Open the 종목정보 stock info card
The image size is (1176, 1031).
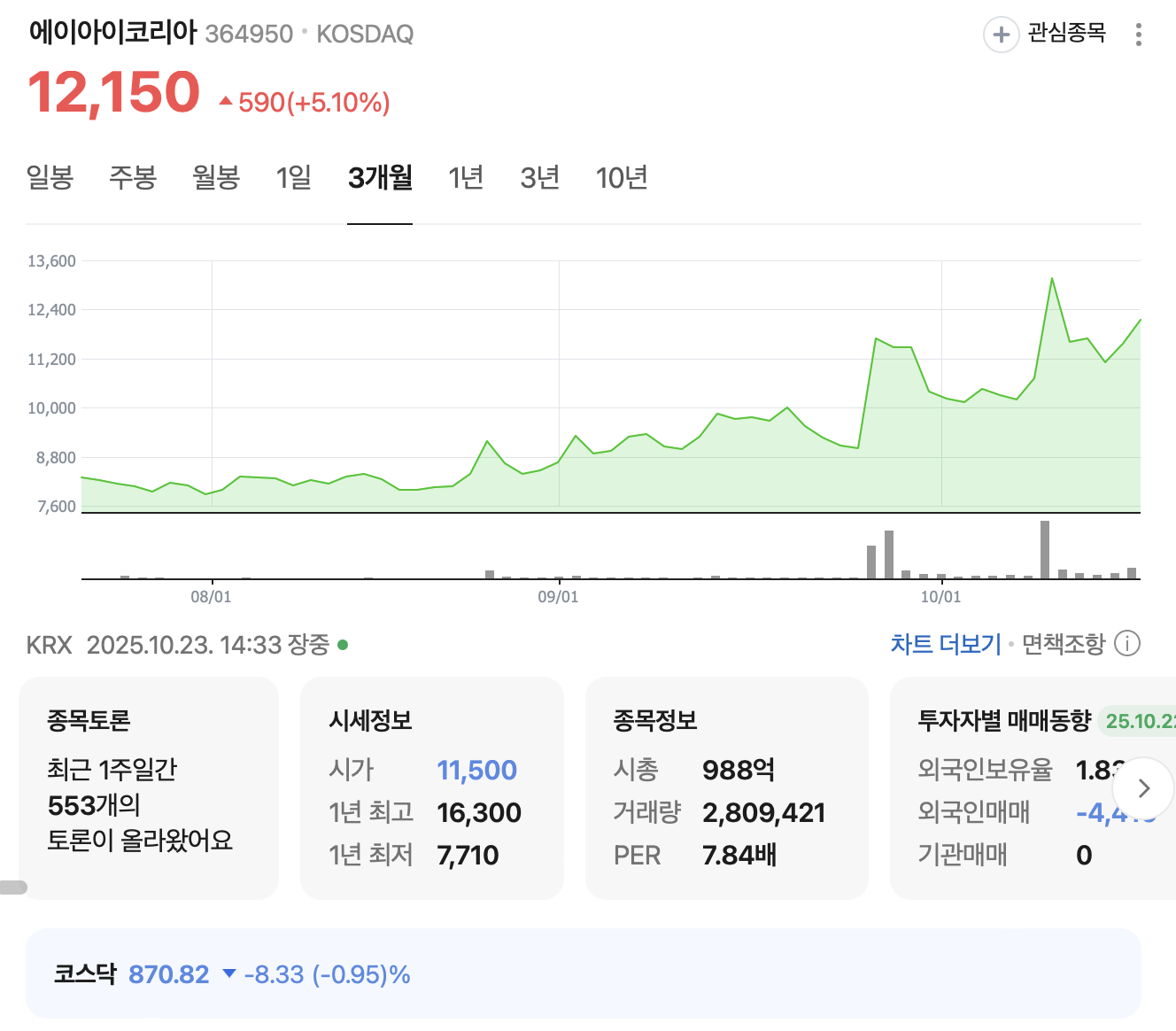click(x=727, y=788)
